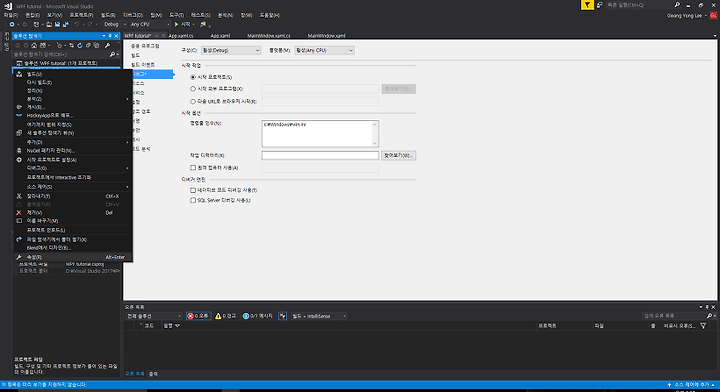Open the Any CPU platform dropdown in properties

324,50
